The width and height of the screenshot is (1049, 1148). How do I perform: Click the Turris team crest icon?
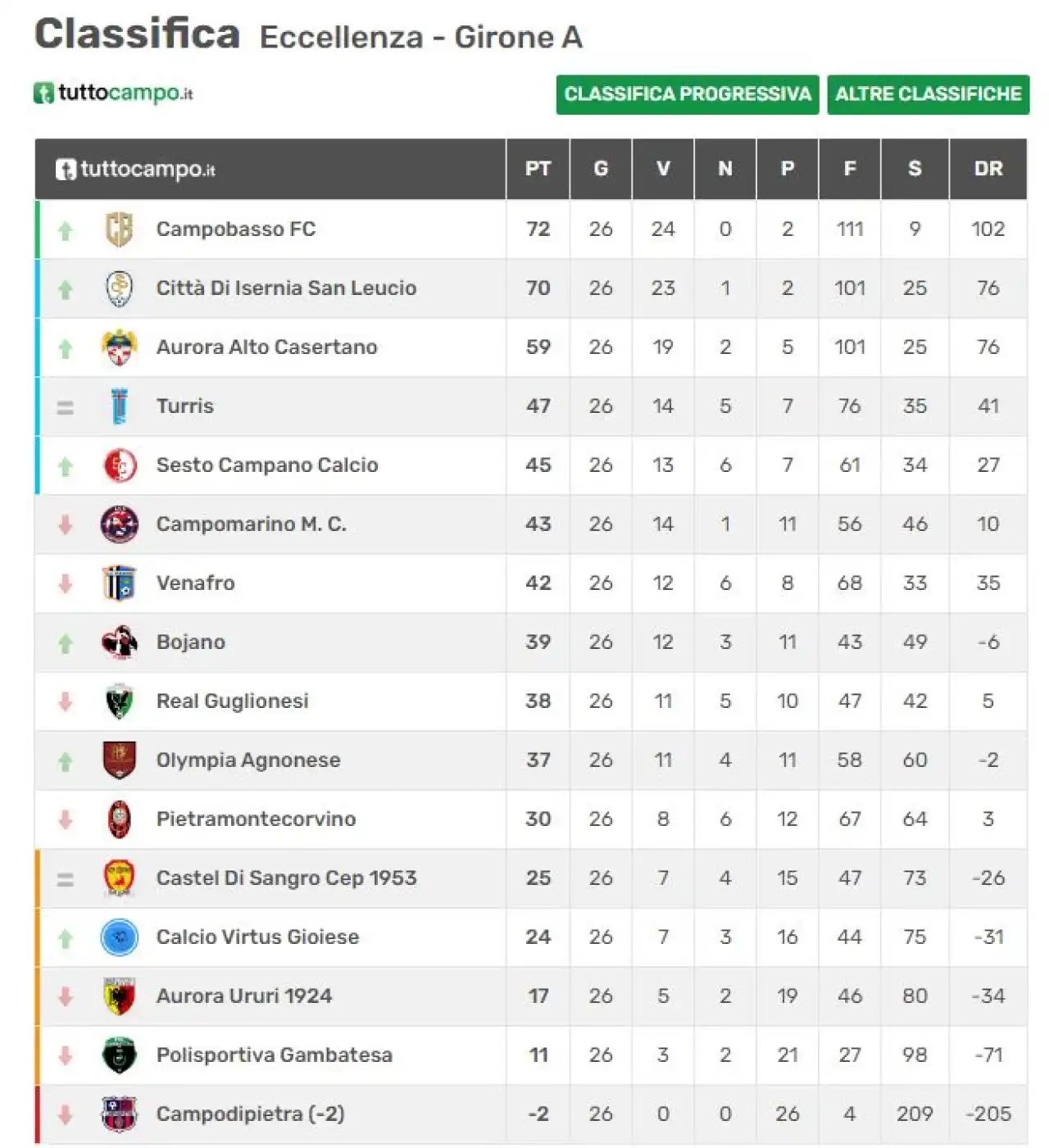[x=120, y=406]
